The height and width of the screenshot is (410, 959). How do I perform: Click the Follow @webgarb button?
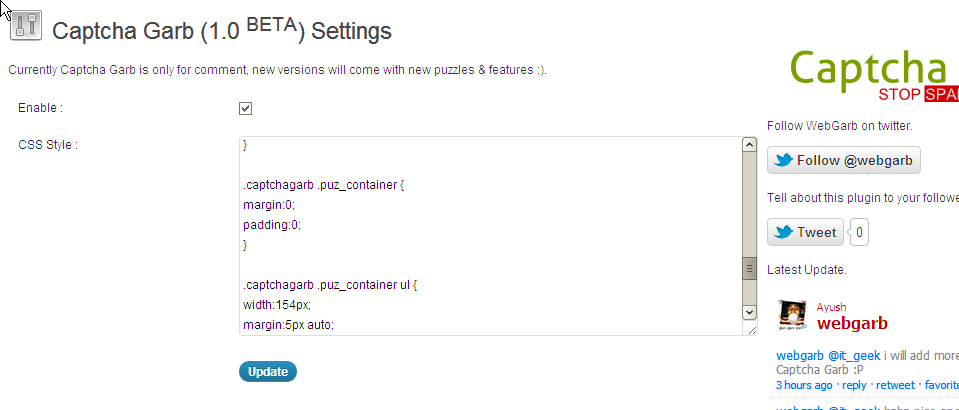[x=844, y=161]
